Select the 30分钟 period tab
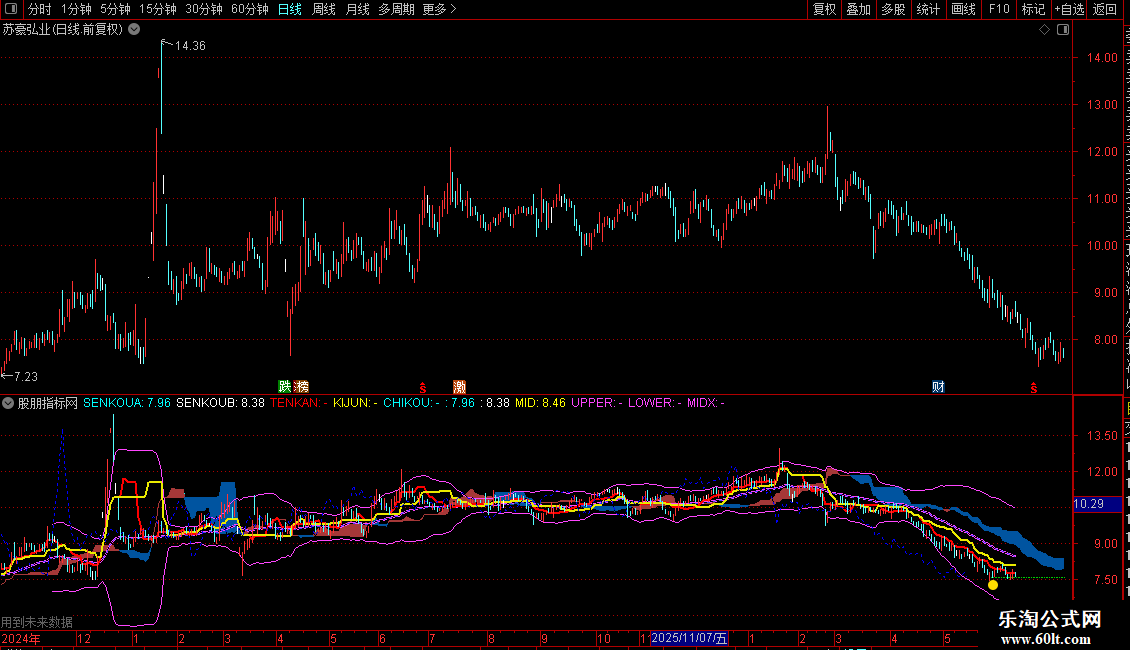 tap(203, 9)
